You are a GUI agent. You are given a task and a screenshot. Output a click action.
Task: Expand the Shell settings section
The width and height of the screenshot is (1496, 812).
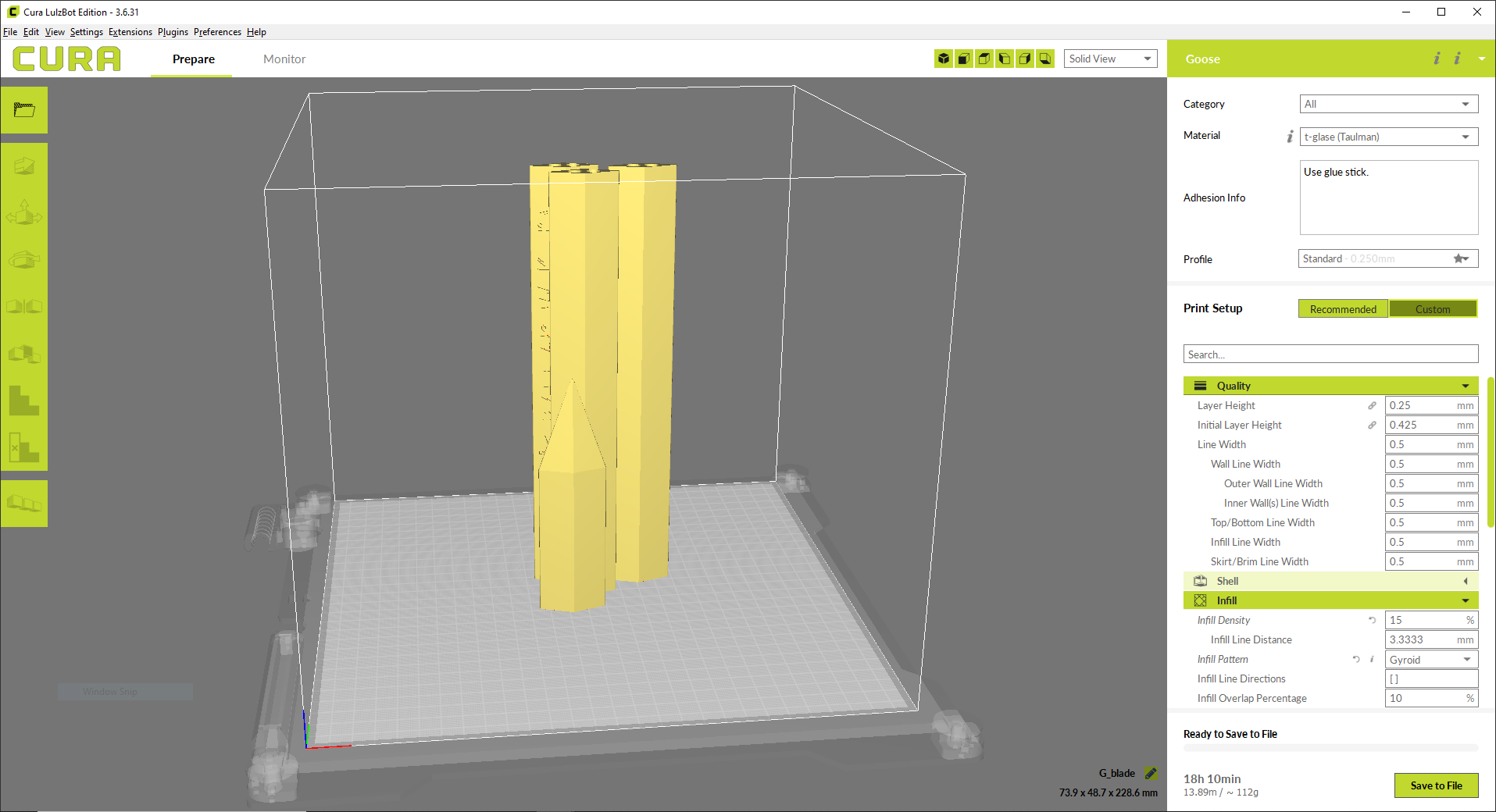(x=1330, y=581)
